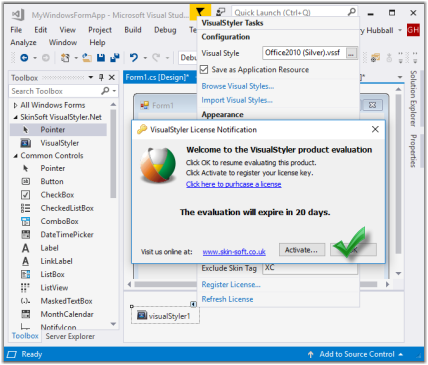The image size is (428, 365).
Task: Select Pointer under SkinSoft VisualStyler.Net
Action: tap(58, 129)
